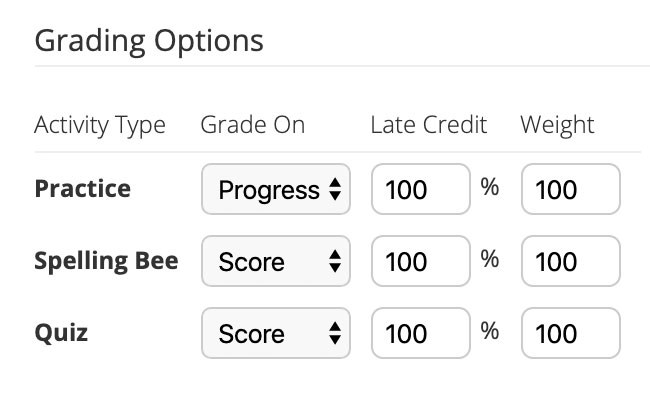Click the Grading Options heading
650x400 pixels.
pyautogui.click(x=149, y=41)
